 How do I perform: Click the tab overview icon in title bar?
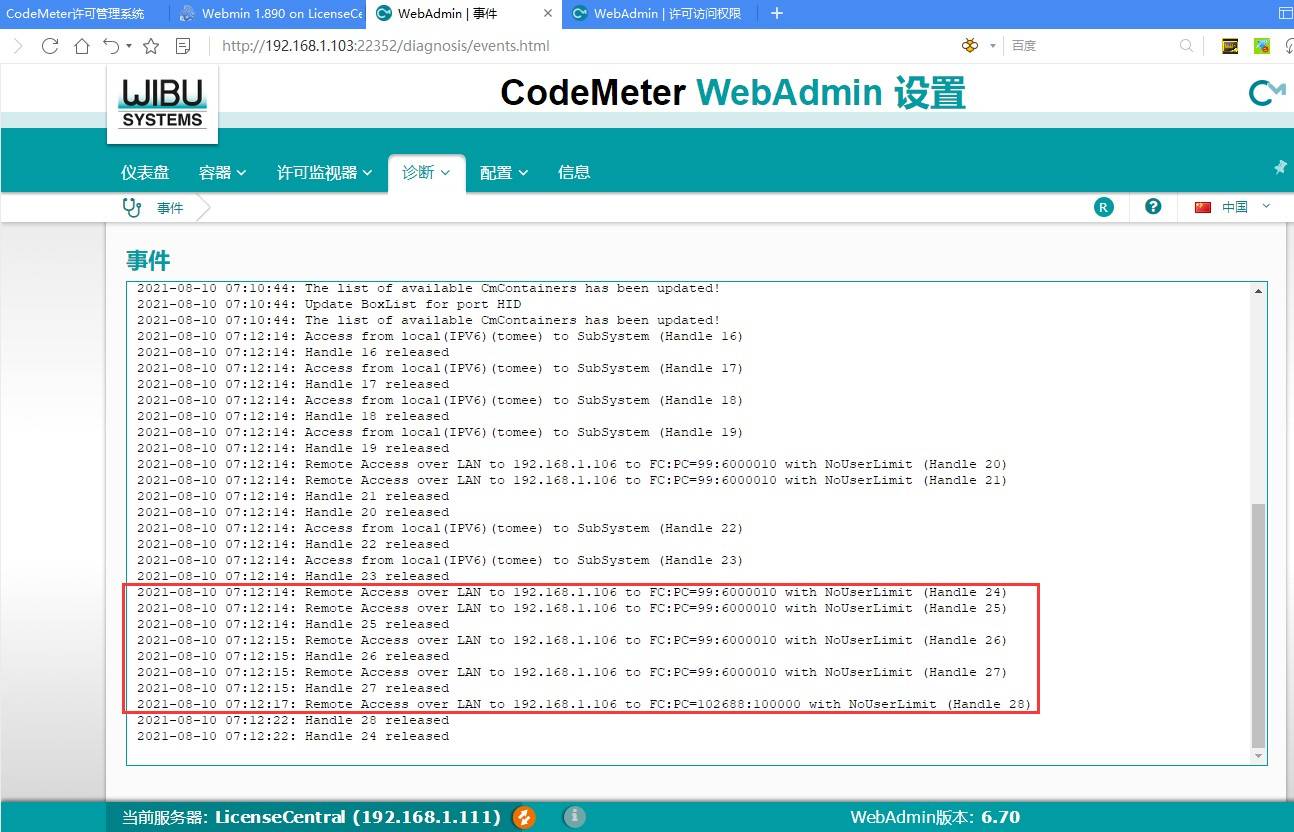click(x=1285, y=13)
